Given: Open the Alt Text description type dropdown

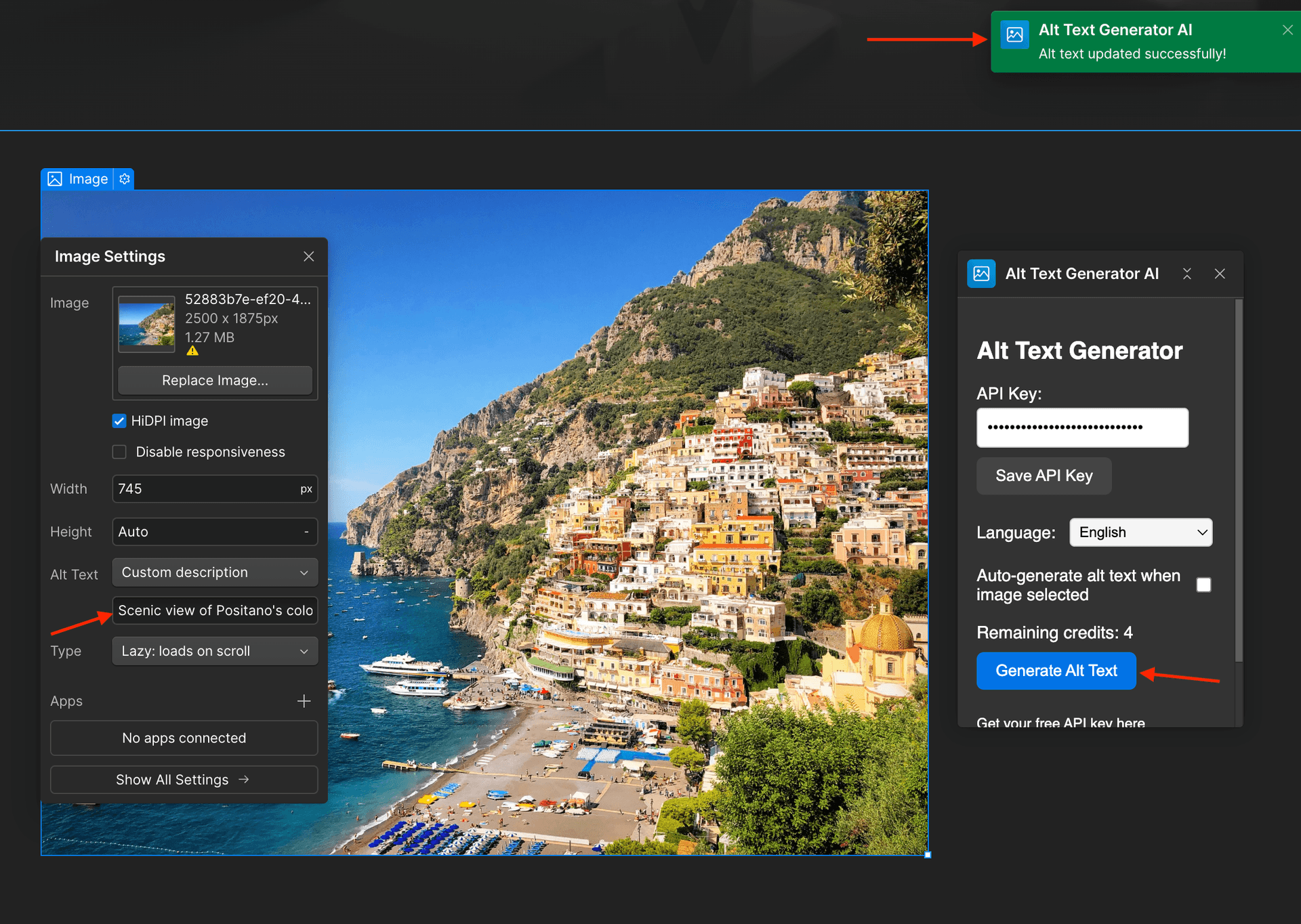Looking at the screenshot, I should pyautogui.click(x=214, y=572).
